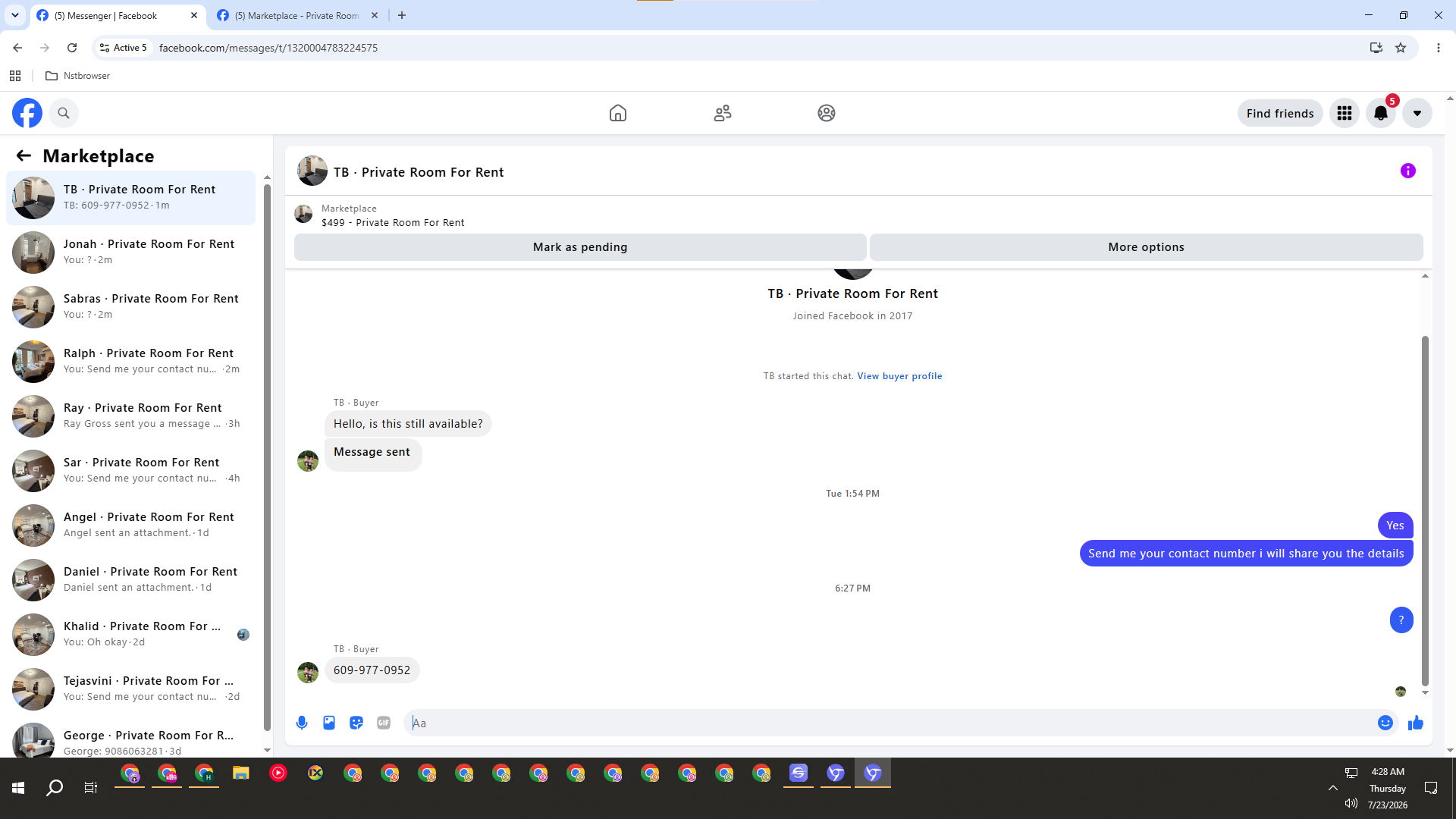The height and width of the screenshot is (819, 1456).
Task: Choose a GIF icon
Action: tap(384, 723)
